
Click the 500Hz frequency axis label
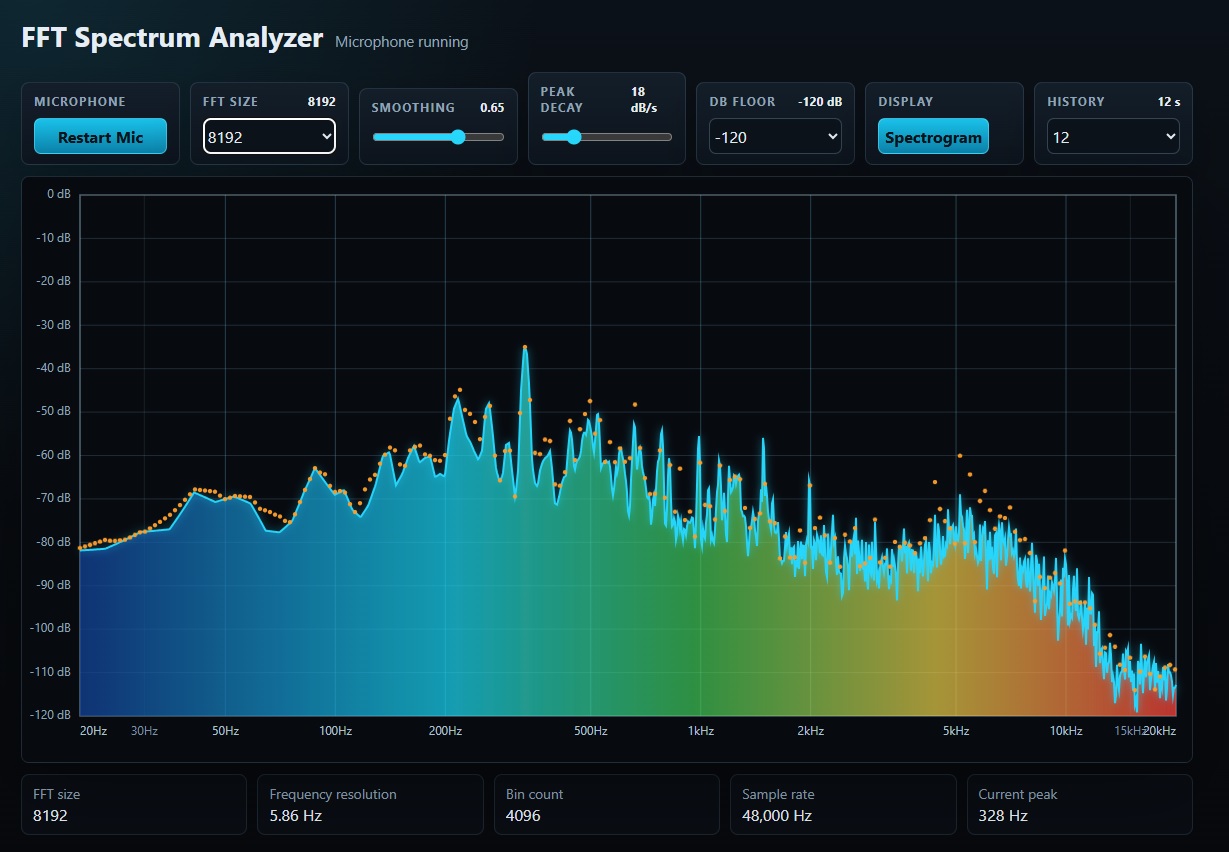[591, 731]
